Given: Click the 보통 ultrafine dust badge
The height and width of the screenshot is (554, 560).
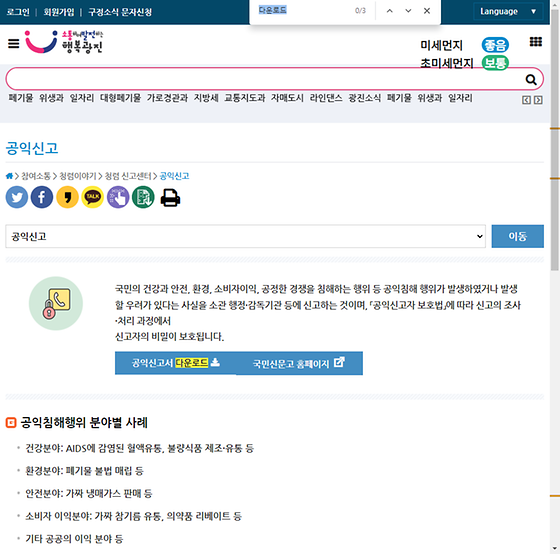Looking at the screenshot, I should [x=495, y=63].
